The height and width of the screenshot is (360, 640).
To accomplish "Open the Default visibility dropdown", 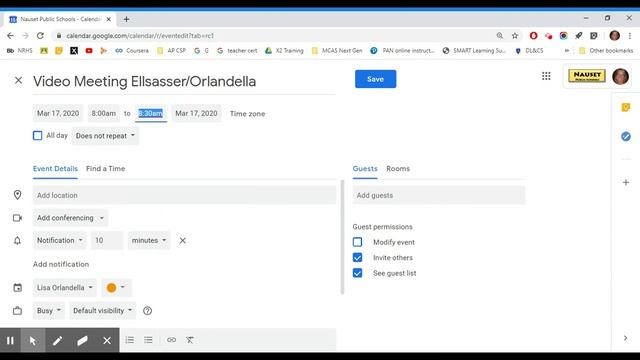I will pos(102,311).
